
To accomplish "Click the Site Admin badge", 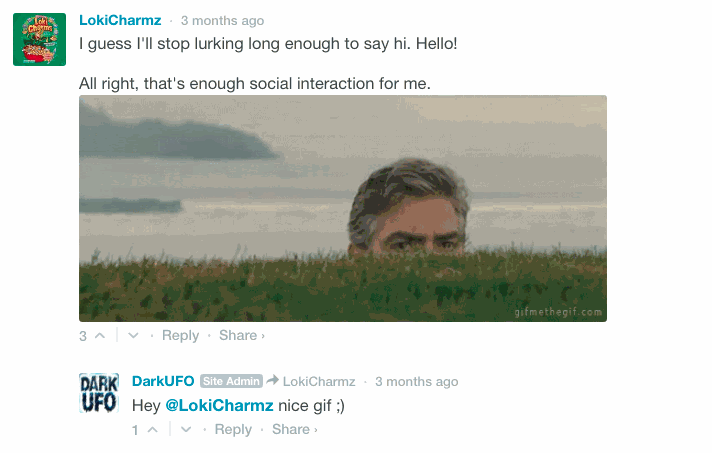I will (231, 381).
